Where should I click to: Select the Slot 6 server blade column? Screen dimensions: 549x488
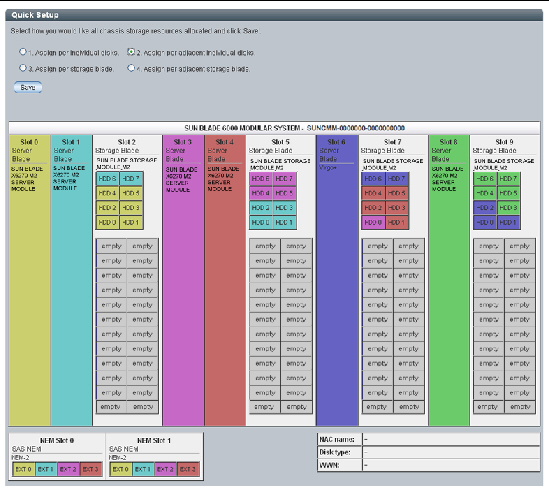[337, 280]
